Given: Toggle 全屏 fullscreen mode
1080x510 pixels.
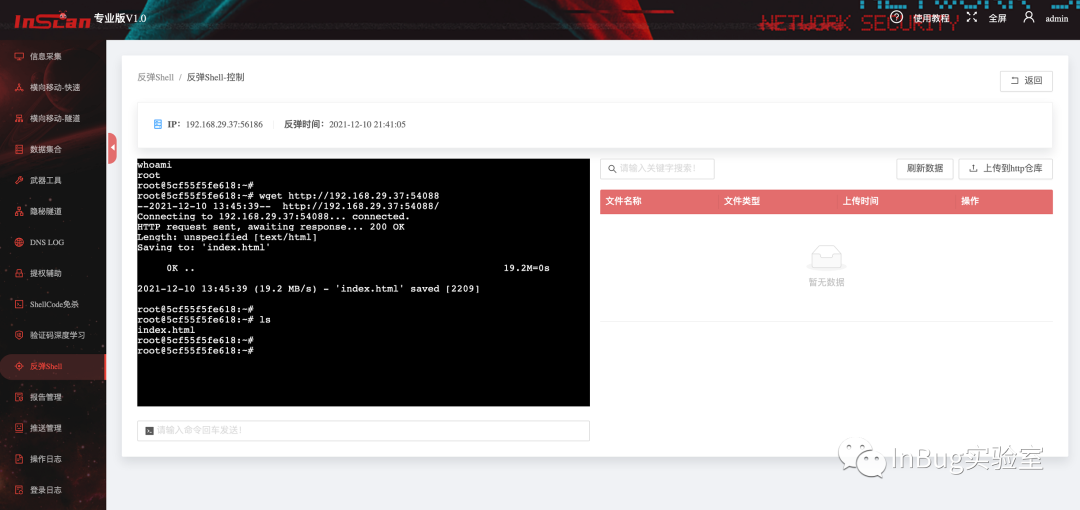Looking at the screenshot, I should tap(989, 18).
